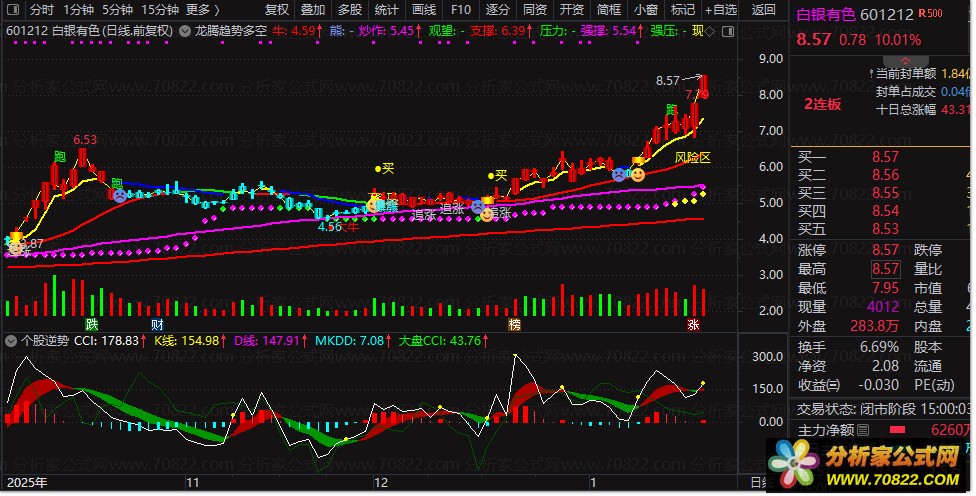Click the 逐分 button
Viewport: 976px width, 496px height.
pos(497,9)
